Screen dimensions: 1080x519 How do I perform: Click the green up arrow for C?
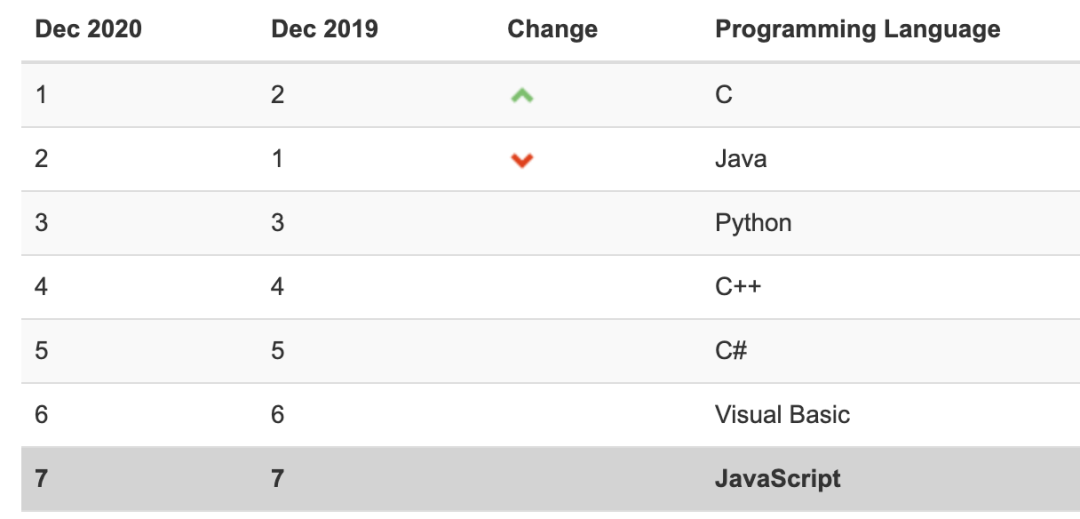[521, 96]
